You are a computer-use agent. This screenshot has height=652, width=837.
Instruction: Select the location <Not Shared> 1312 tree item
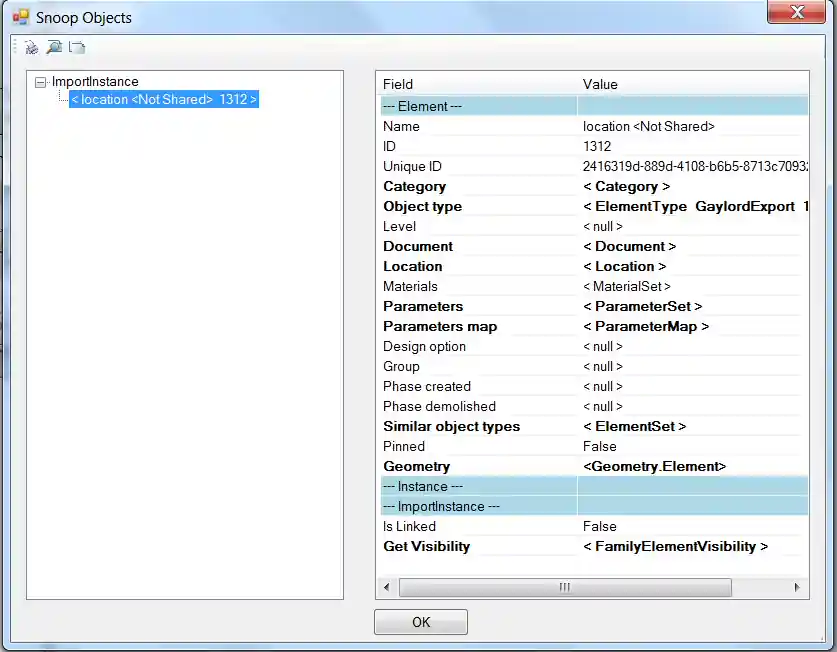click(x=164, y=98)
